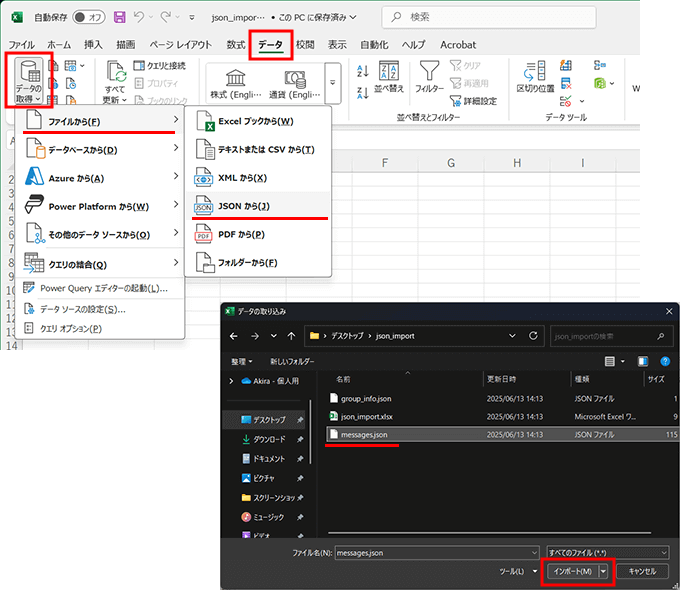Click Text to Columns (区切り位置)

535,77
